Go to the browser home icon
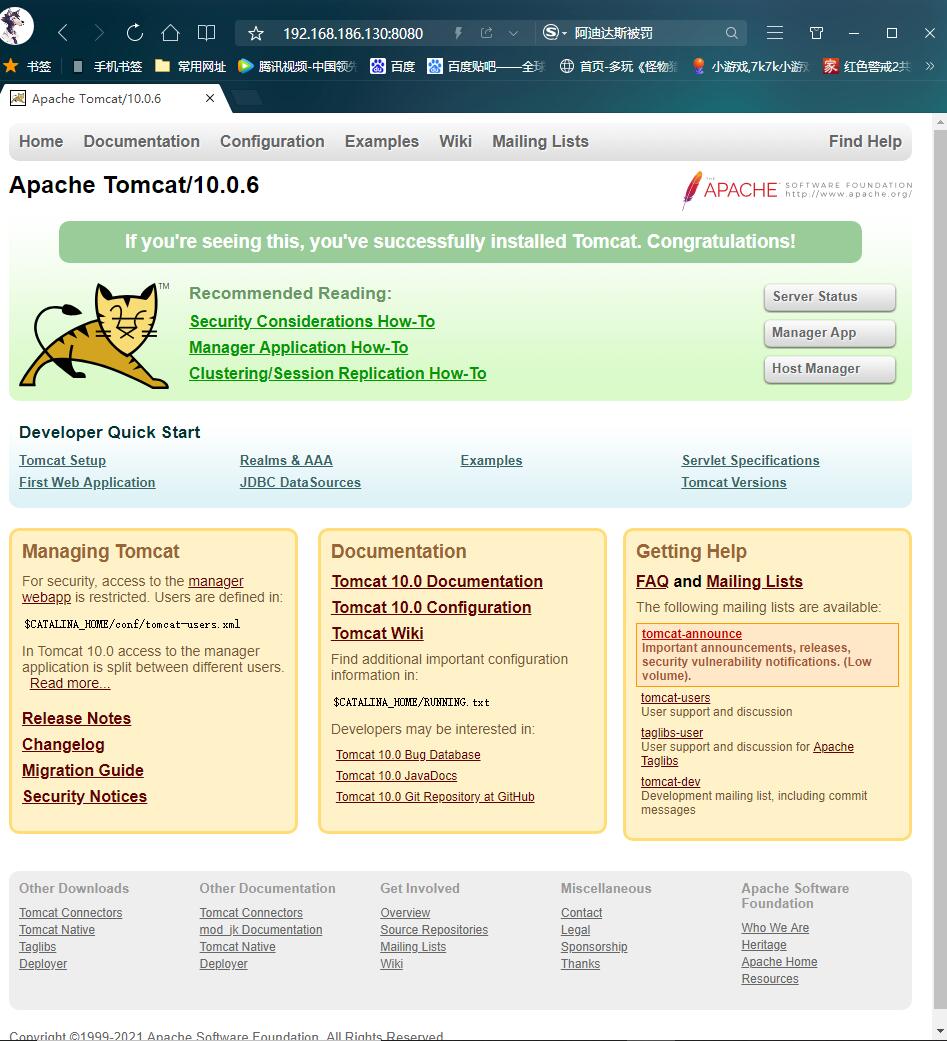This screenshot has width=947, height=1041. click(x=171, y=33)
